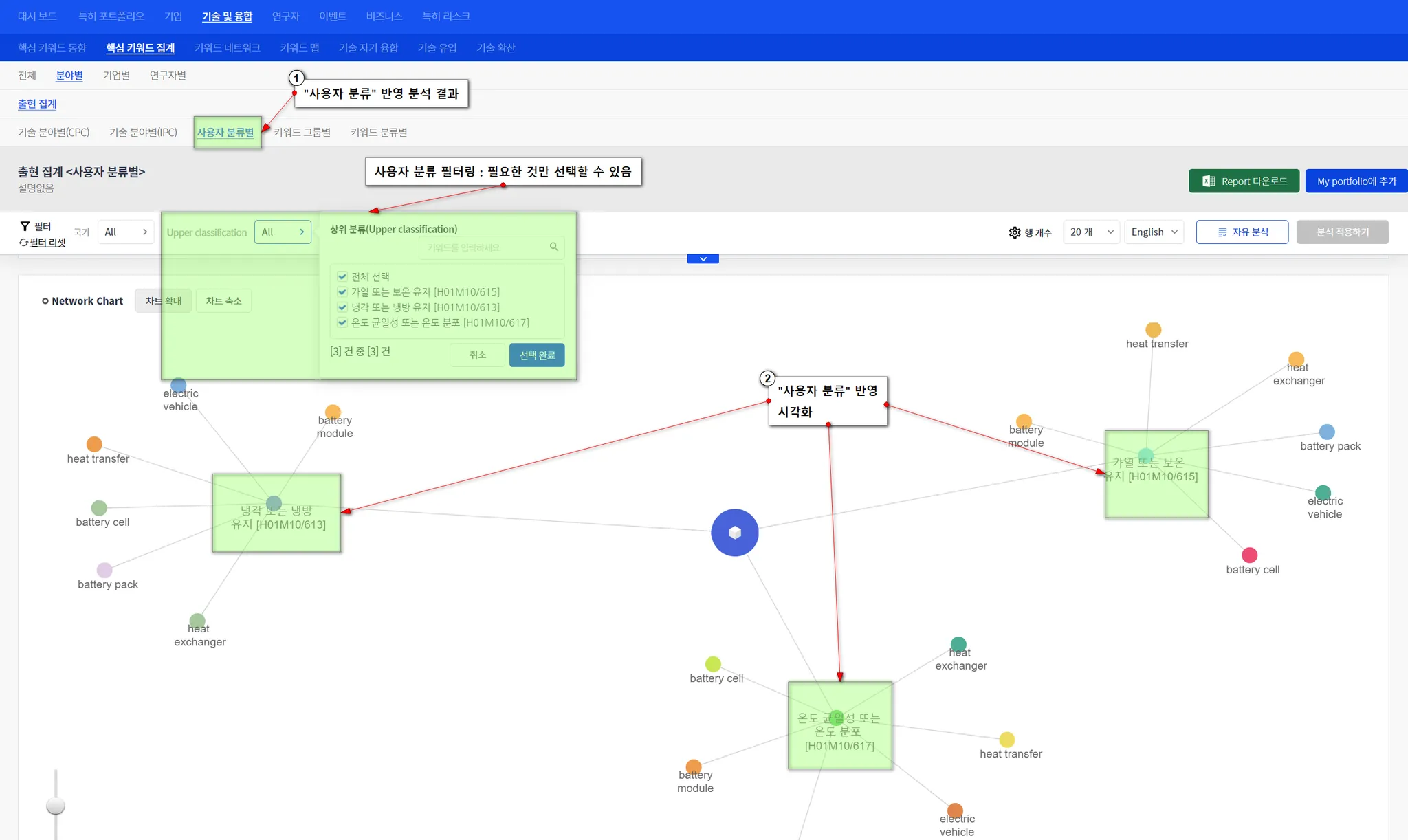Uncheck 온도 균일성 또는 온도 분포 checkbox
The width and height of the screenshot is (1408, 840).
342,322
